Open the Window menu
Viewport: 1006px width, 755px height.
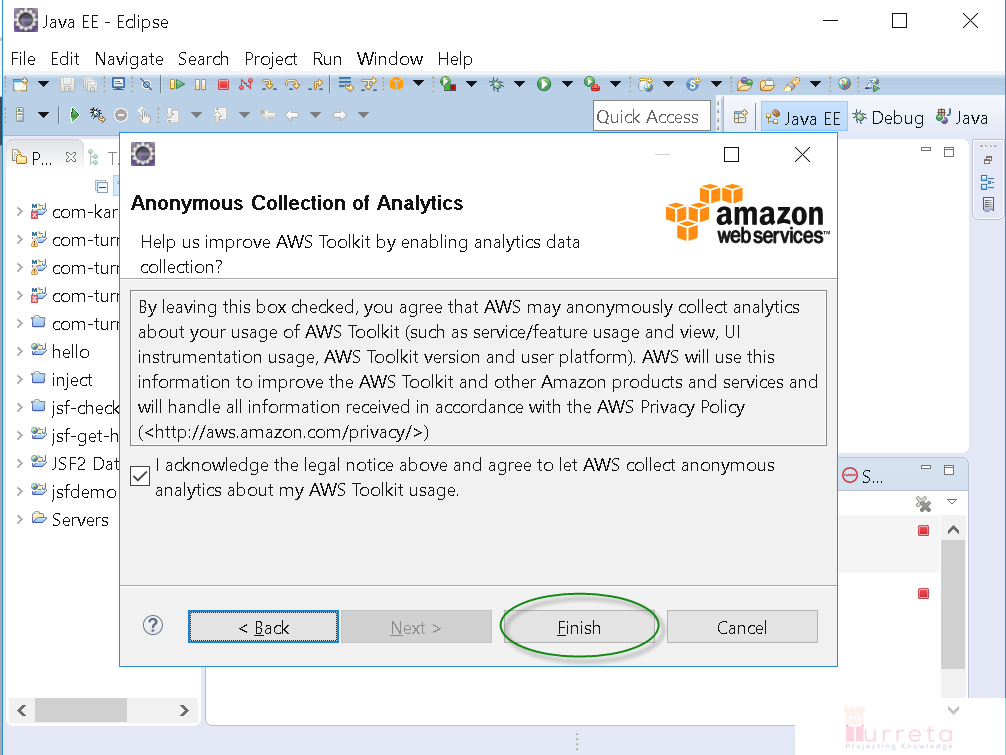(x=390, y=59)
